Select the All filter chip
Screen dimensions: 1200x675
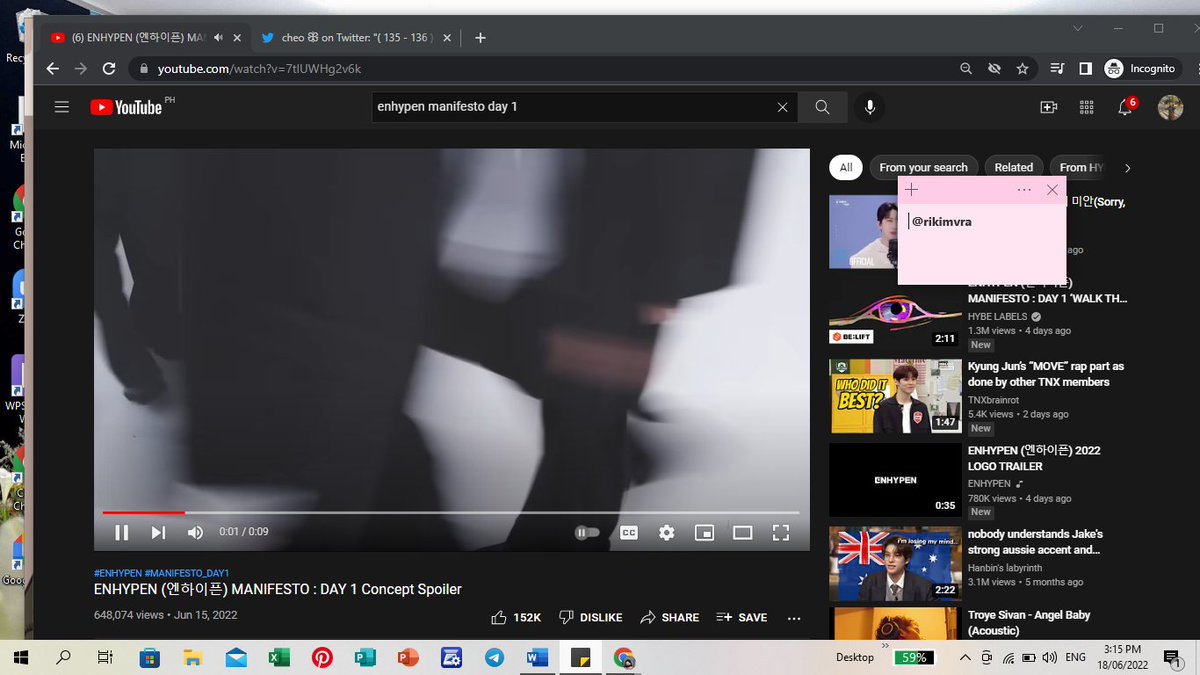coord(846,167)
